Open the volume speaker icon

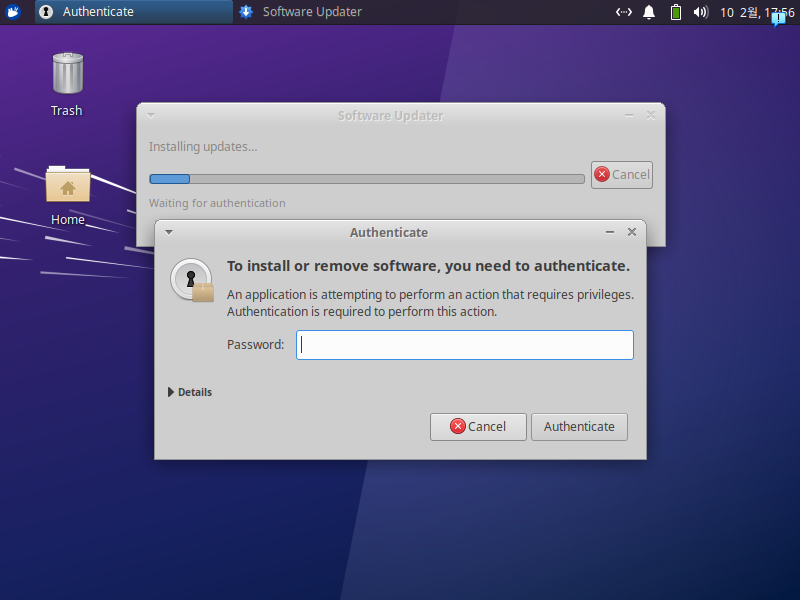tap(701, 12)
